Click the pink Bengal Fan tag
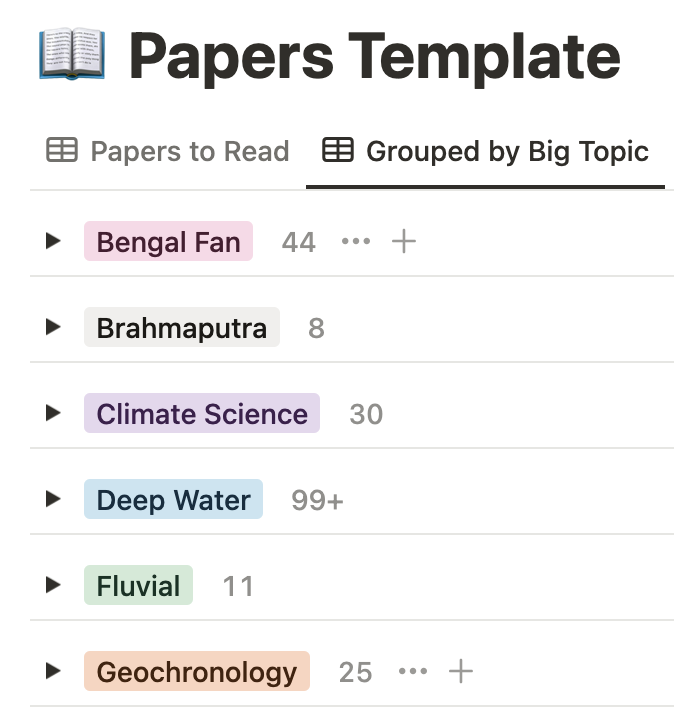674x722 pixels. 168,241
